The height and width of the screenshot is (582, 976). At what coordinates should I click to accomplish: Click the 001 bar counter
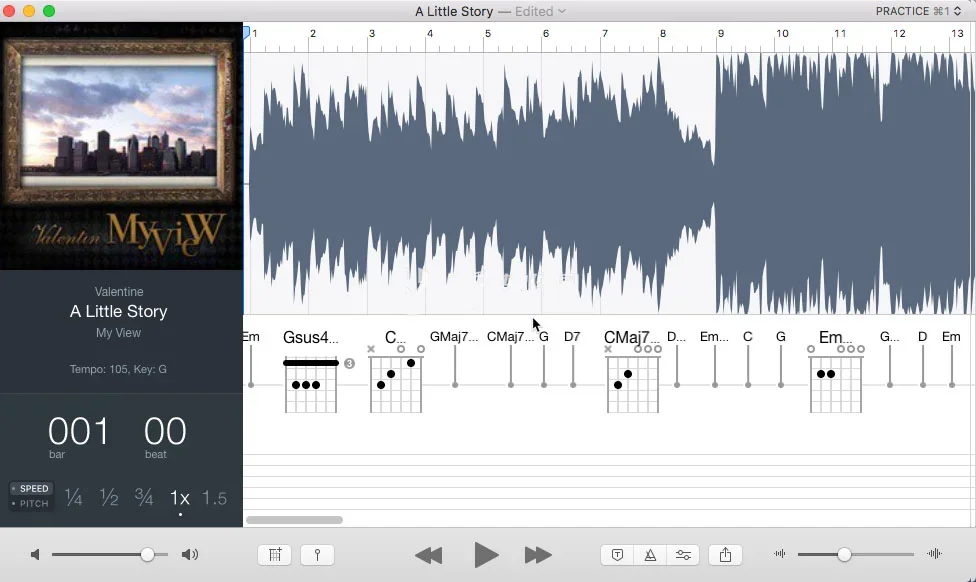coord(78,431)
